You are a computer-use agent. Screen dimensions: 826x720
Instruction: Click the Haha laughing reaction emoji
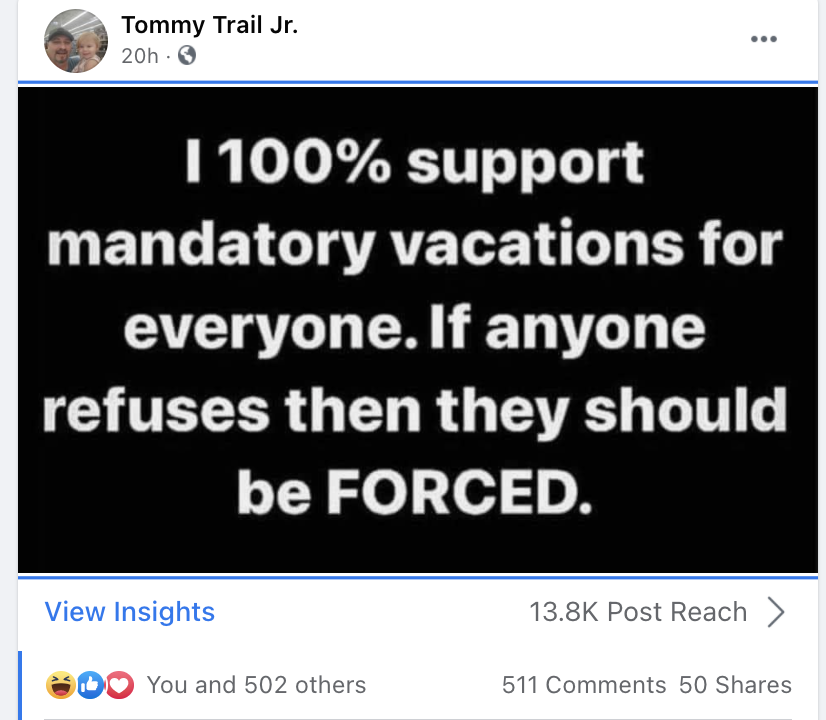(59, 685)
